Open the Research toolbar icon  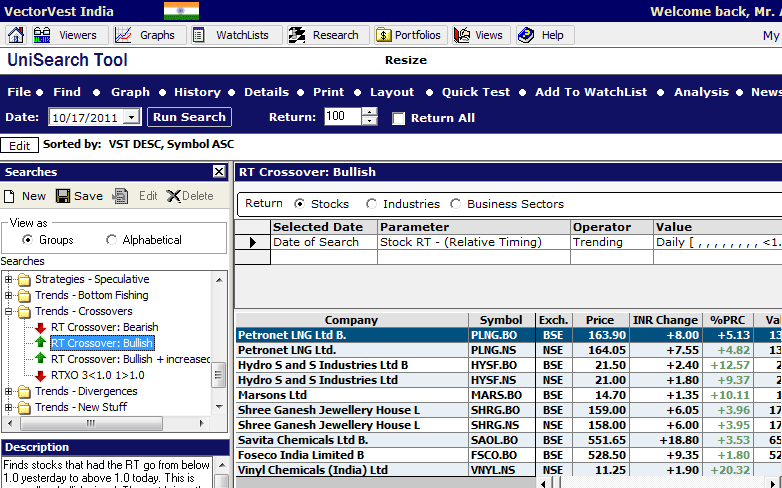[298, 35]
